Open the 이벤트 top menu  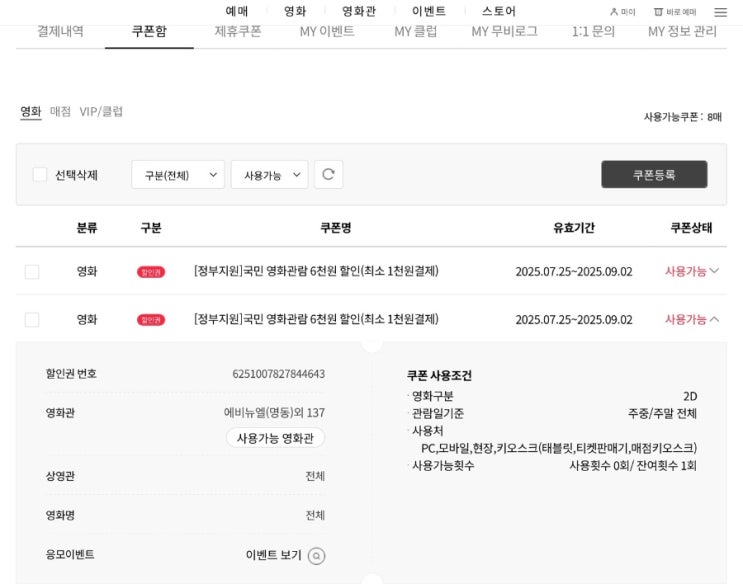click(x=428, y=11)
